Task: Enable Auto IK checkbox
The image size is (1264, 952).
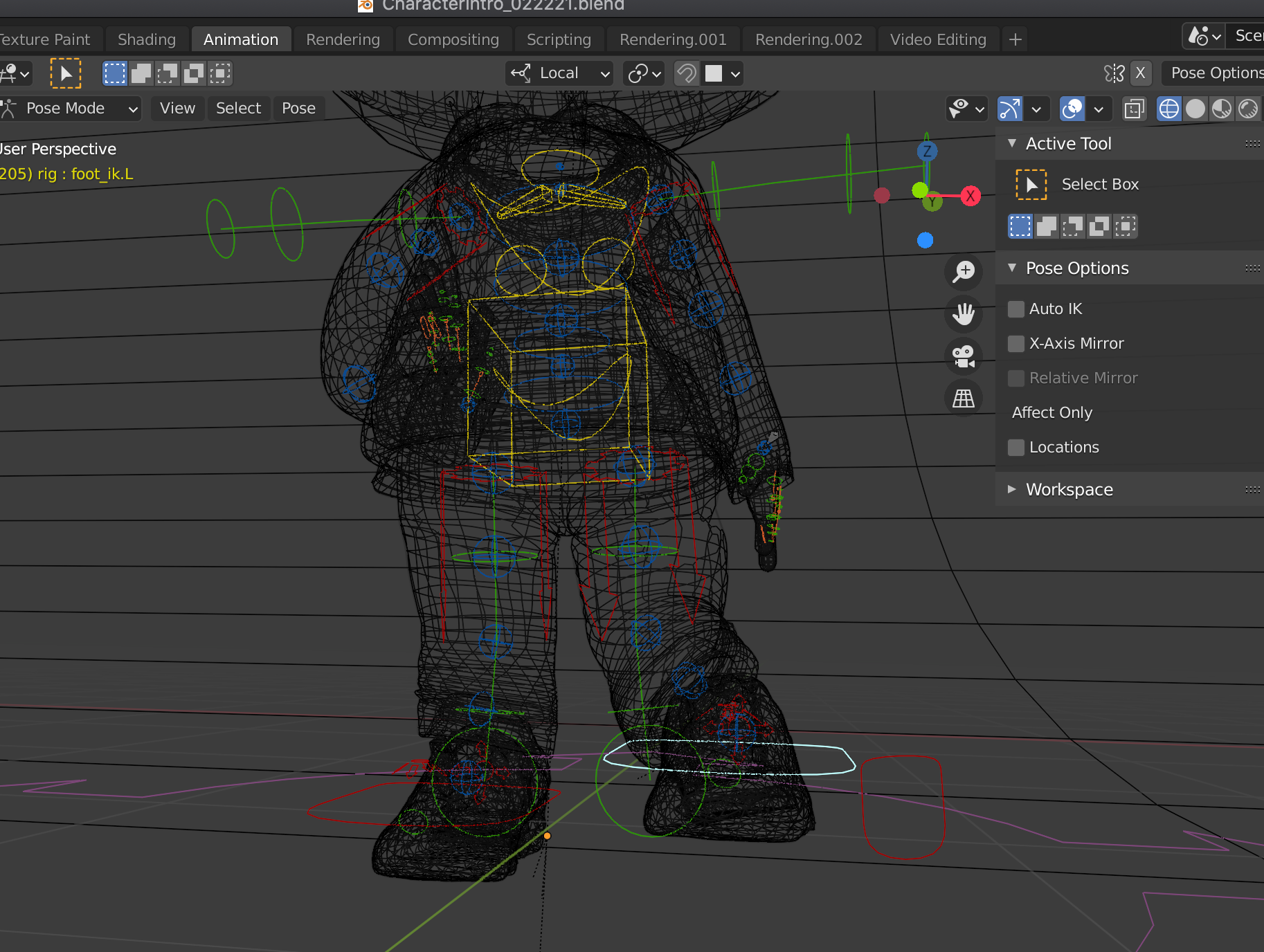Action: (x=1015, y=309)
